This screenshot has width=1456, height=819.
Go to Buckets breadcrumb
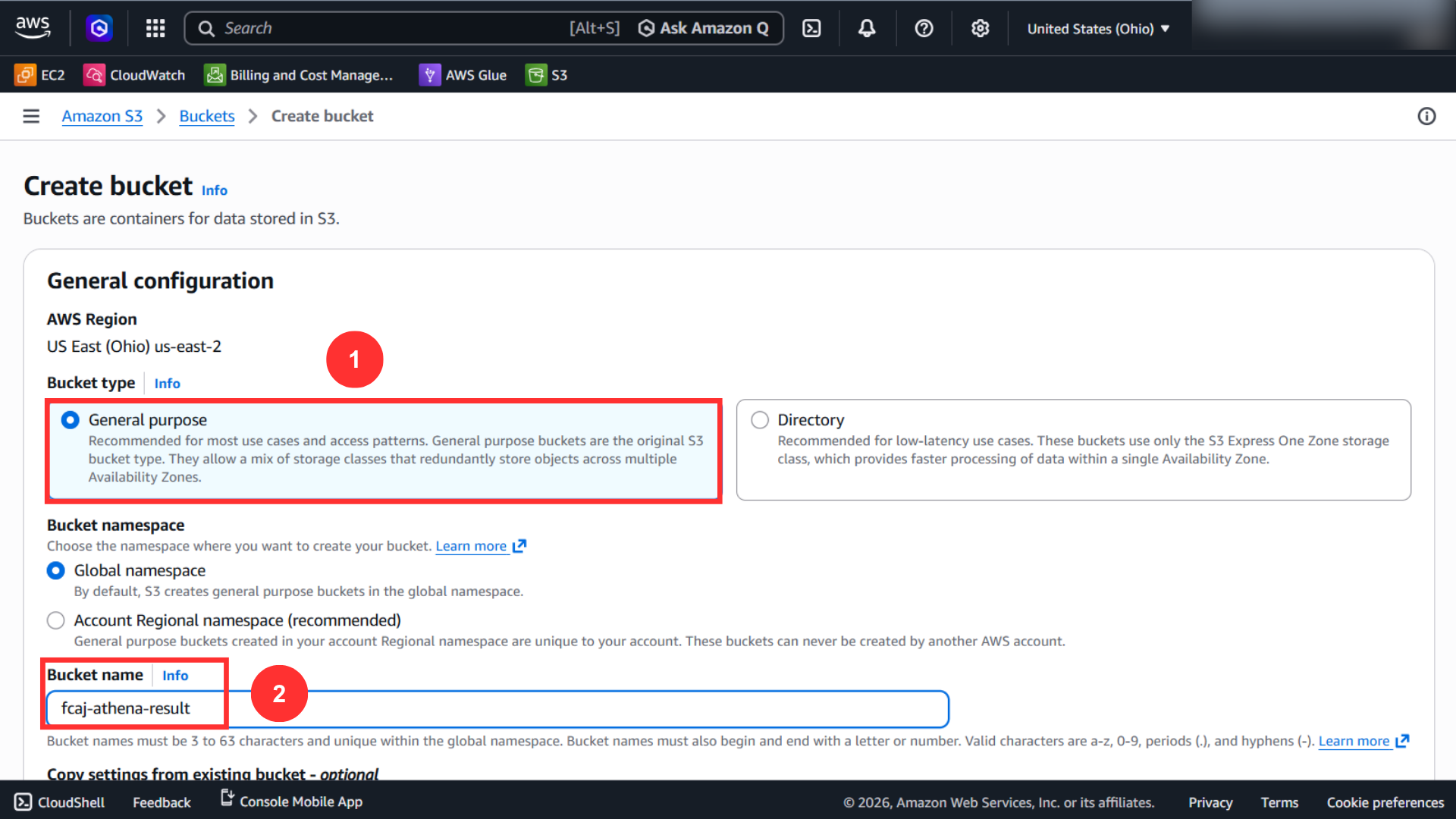pos(207,116)
